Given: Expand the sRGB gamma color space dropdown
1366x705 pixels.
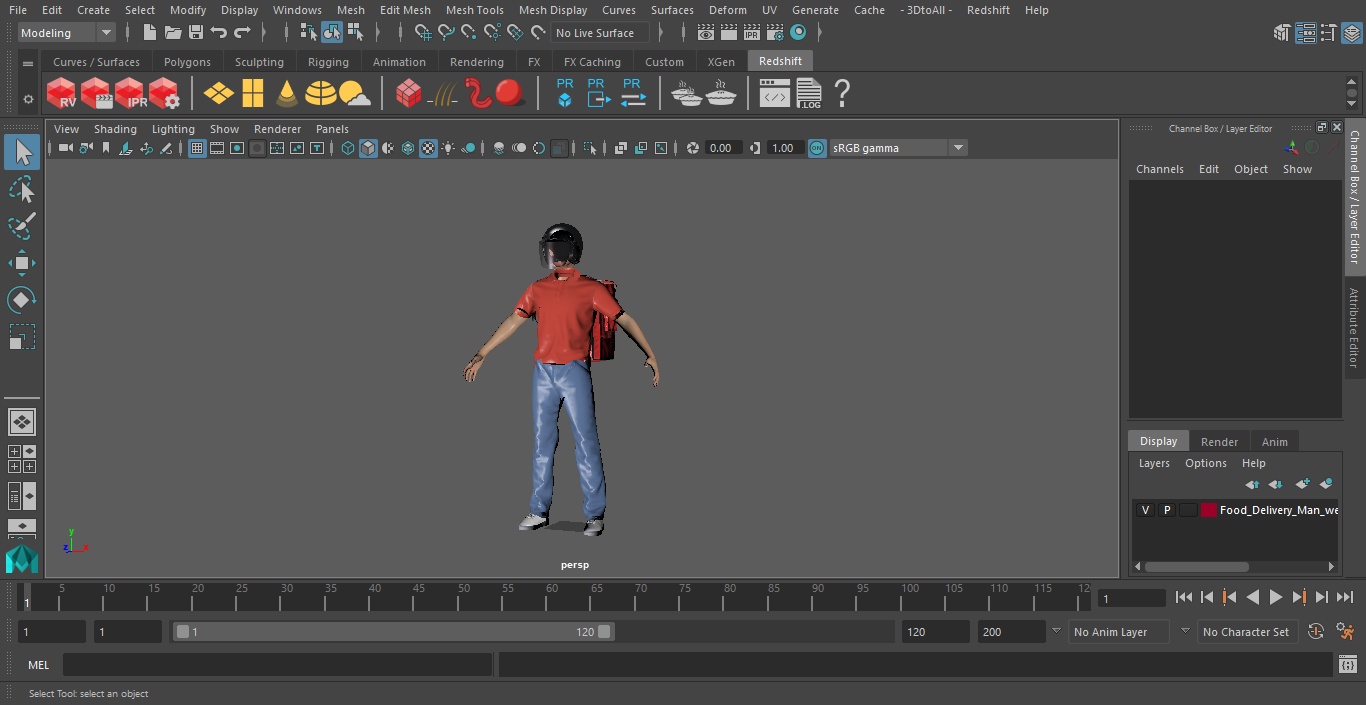Looking at the screenshot, I should (x=957, y=148).
